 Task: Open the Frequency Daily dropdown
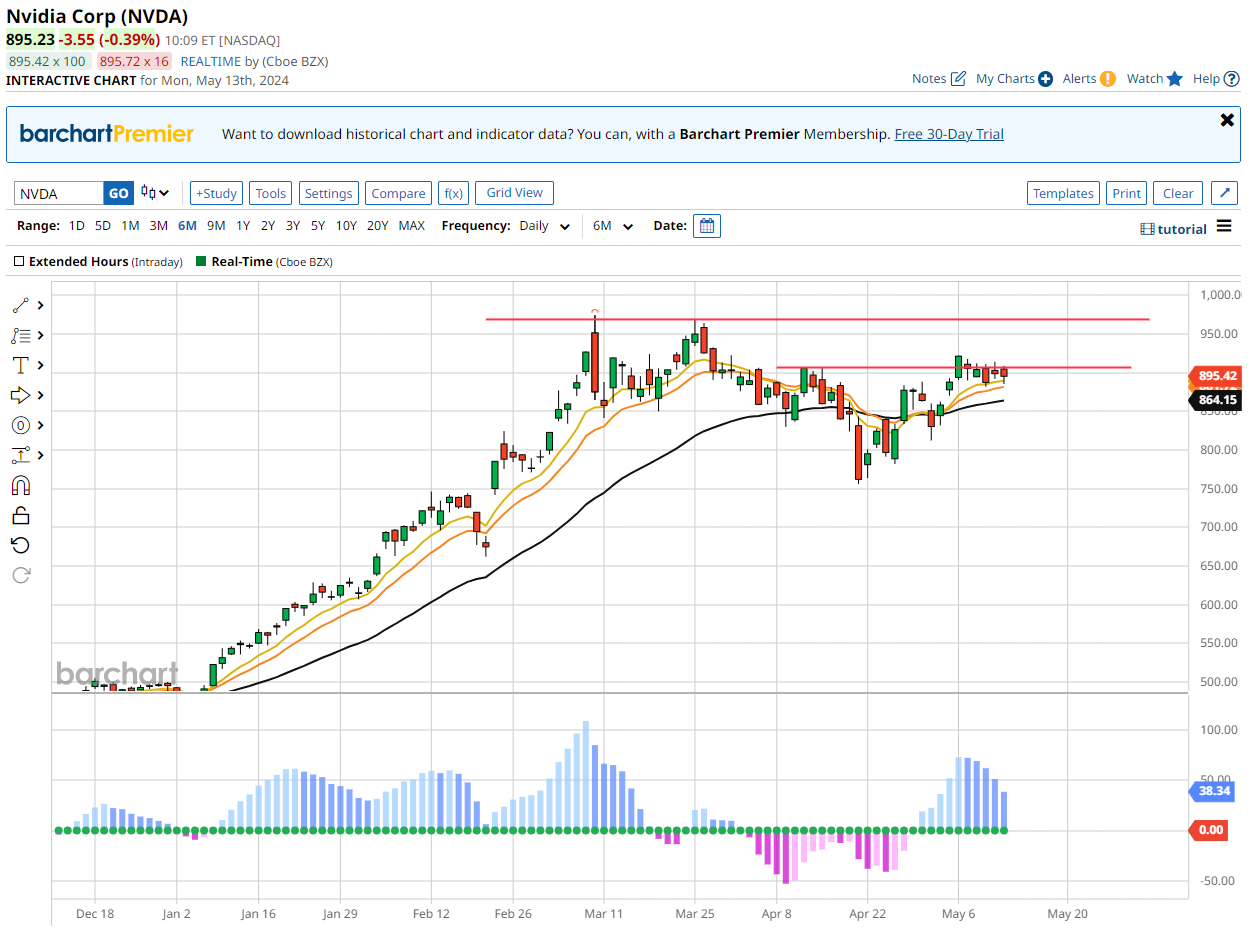coord(544,226)
